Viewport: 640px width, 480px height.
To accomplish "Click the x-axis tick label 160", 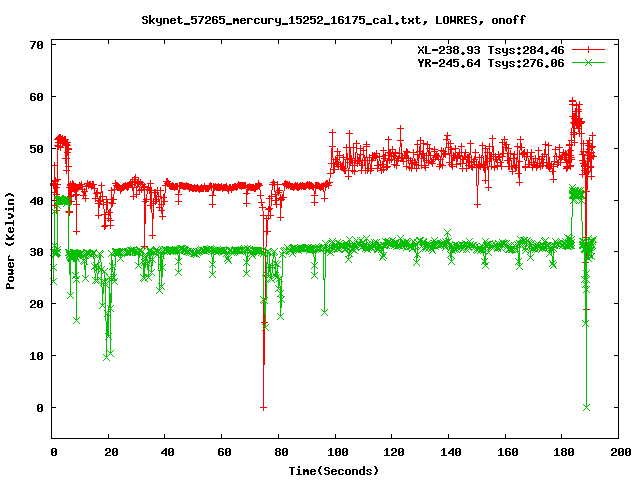I will [x=507, y=452].
